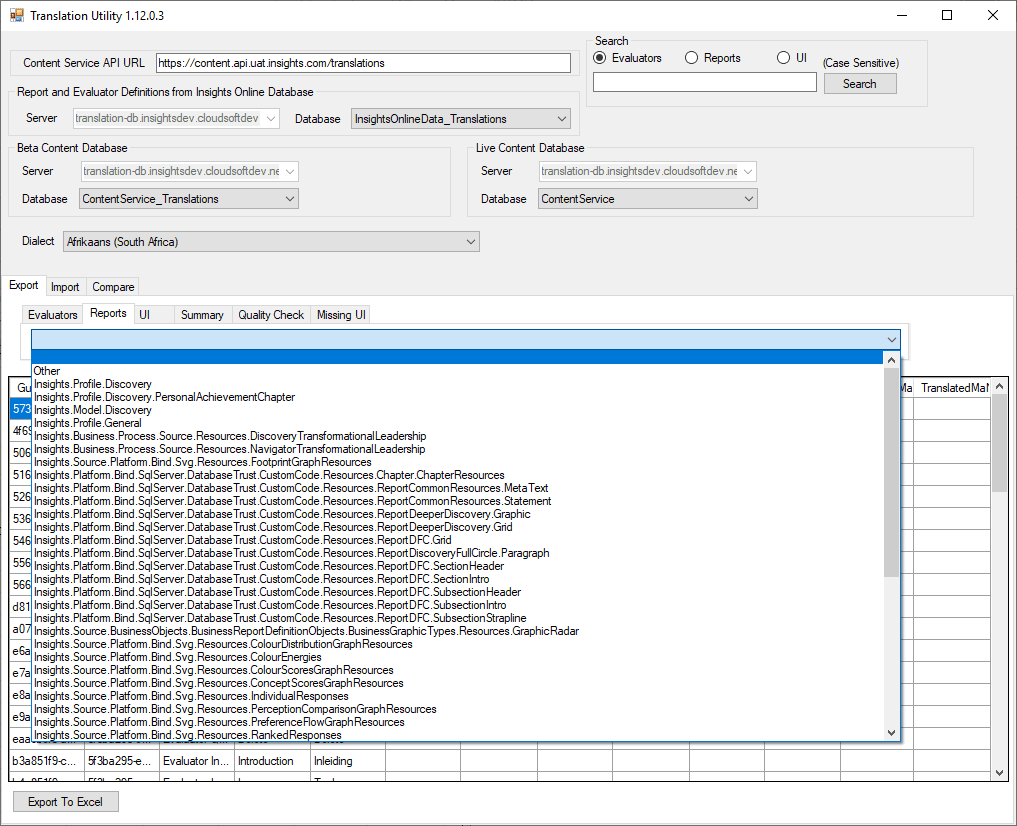Viewport: 1017px width, 826px height.
Task: Click the Search button
Action: pyautogui.click(x=860, y=84)
